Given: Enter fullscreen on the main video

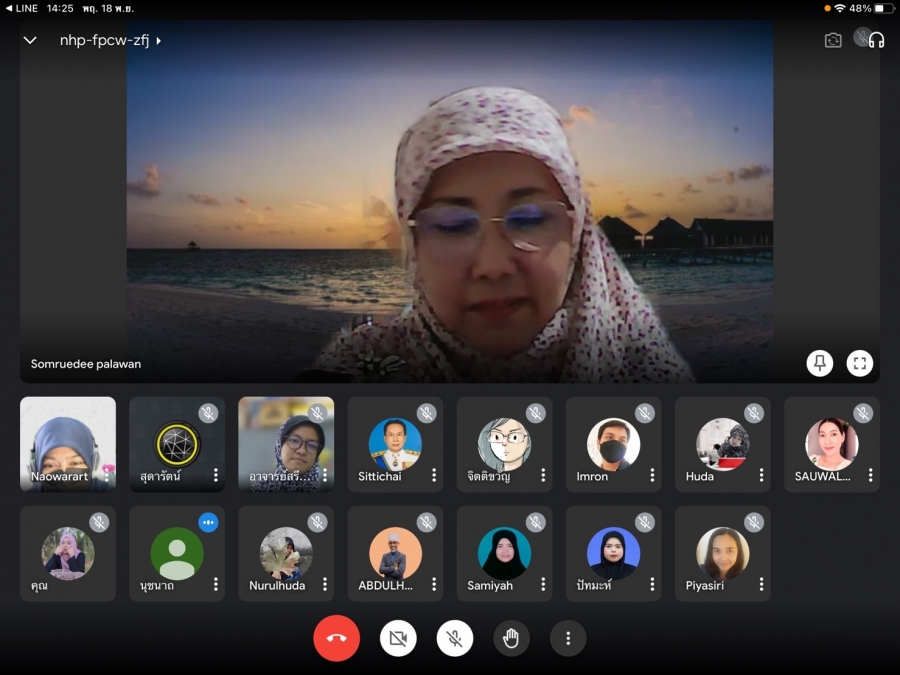Looking at the screenshot, I should point(860,363).
